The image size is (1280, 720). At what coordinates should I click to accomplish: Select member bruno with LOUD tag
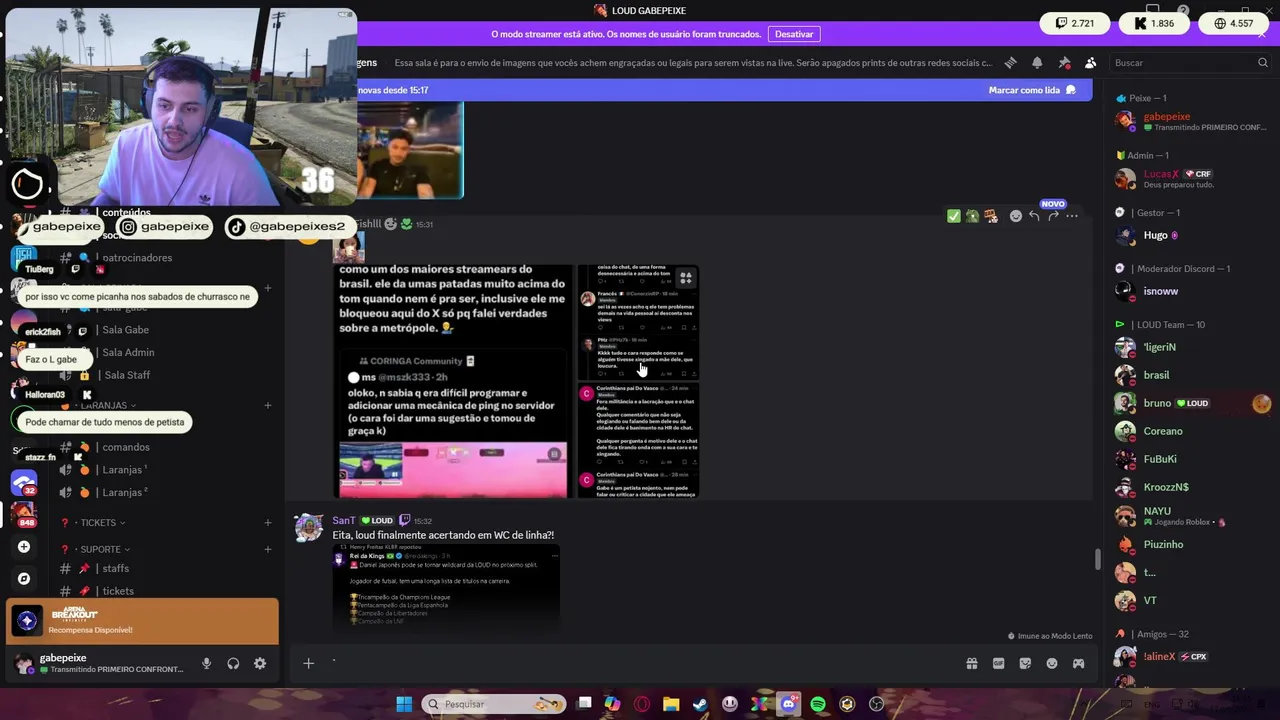(1190, 403)
